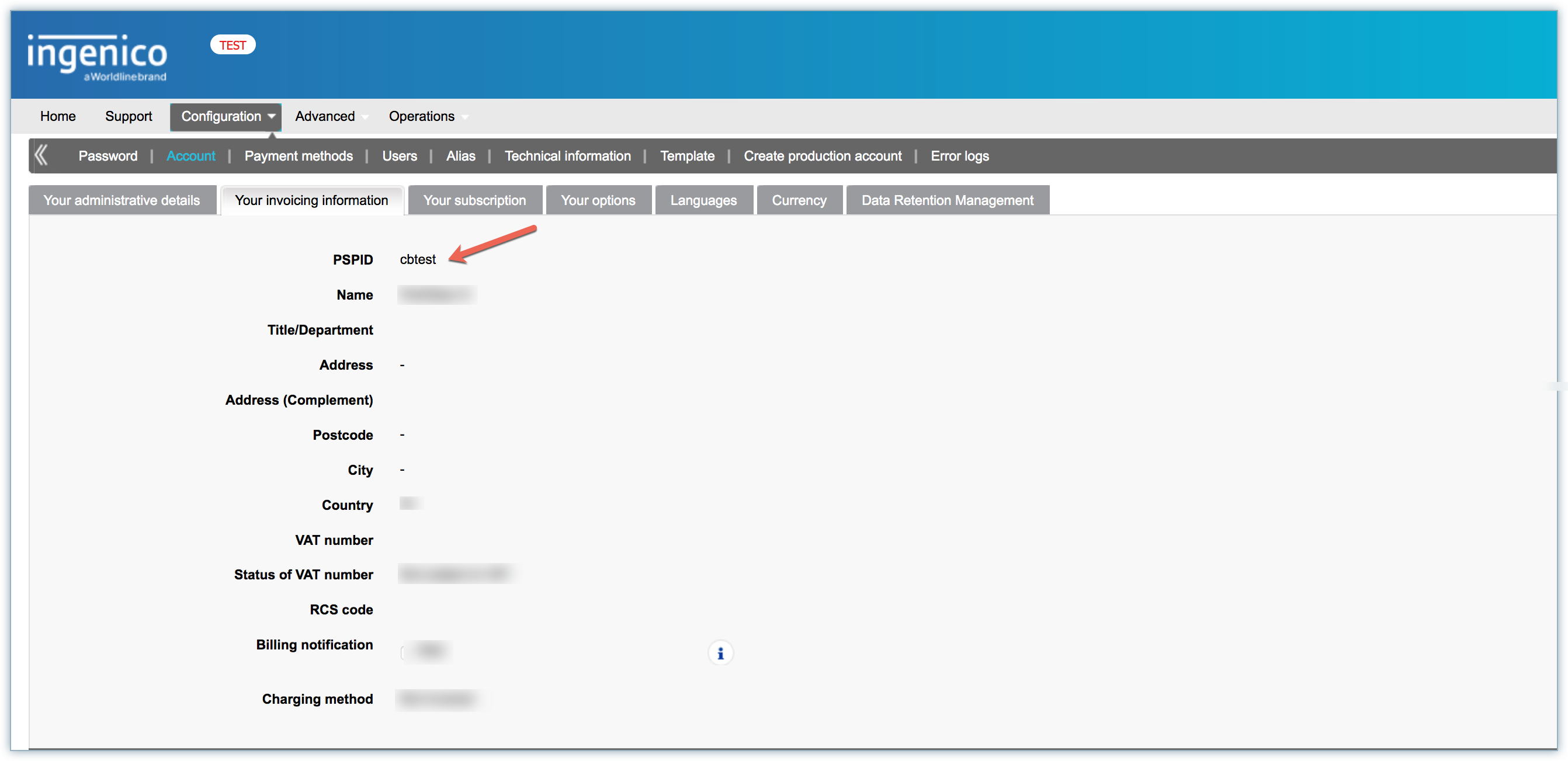
Task: Open the Support menu item
Action: (x=129, y=116)
